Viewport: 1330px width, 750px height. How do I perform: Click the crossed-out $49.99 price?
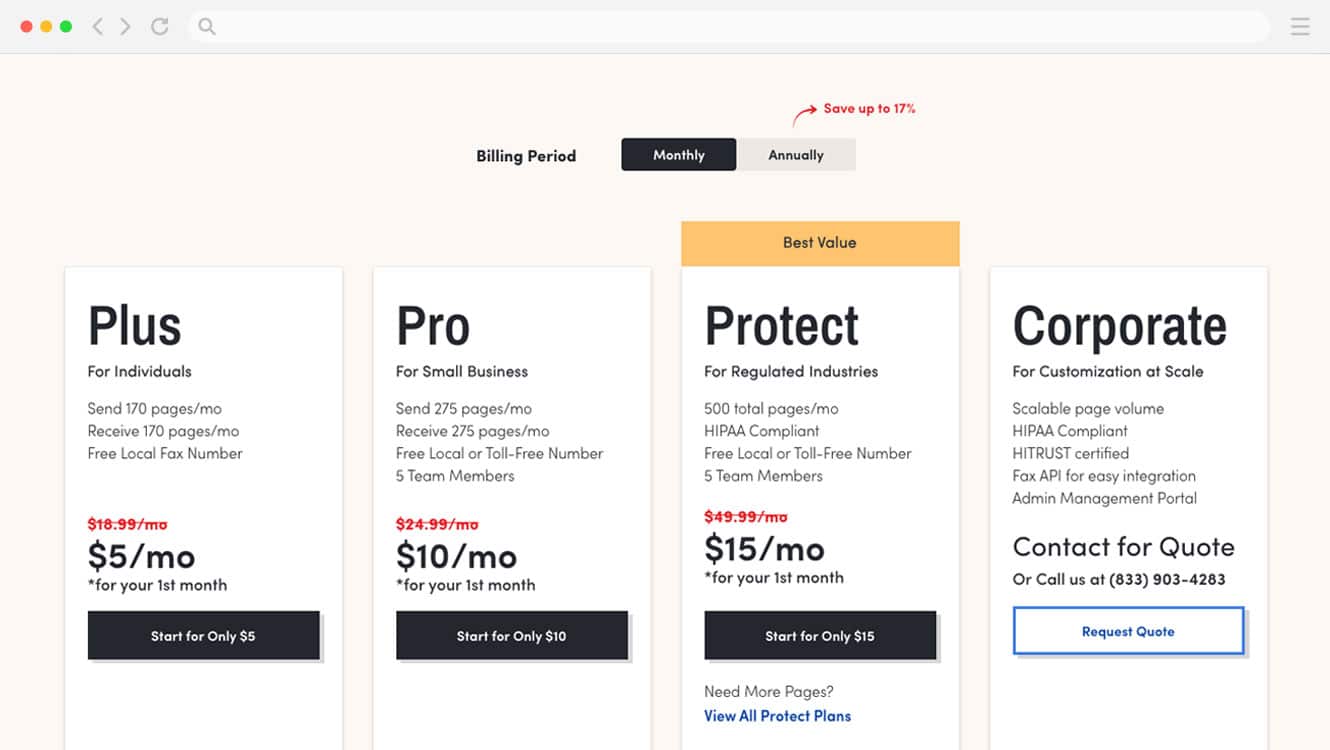pos(743,516)
